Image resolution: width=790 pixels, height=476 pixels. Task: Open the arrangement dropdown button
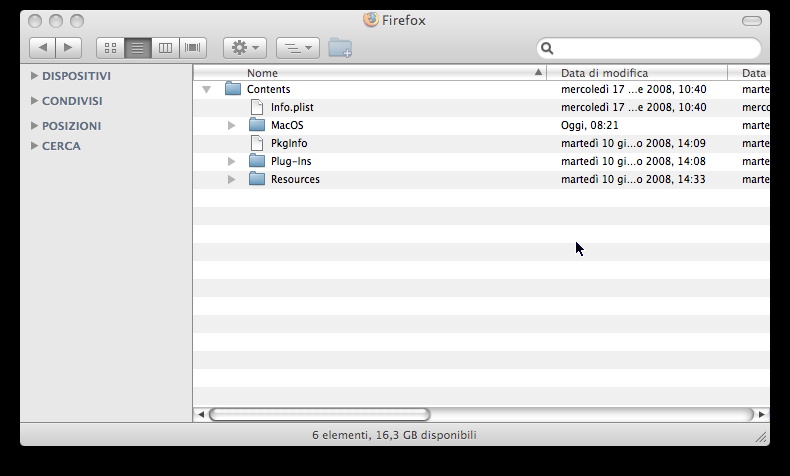pyautogui.click(x=298, y=48)
